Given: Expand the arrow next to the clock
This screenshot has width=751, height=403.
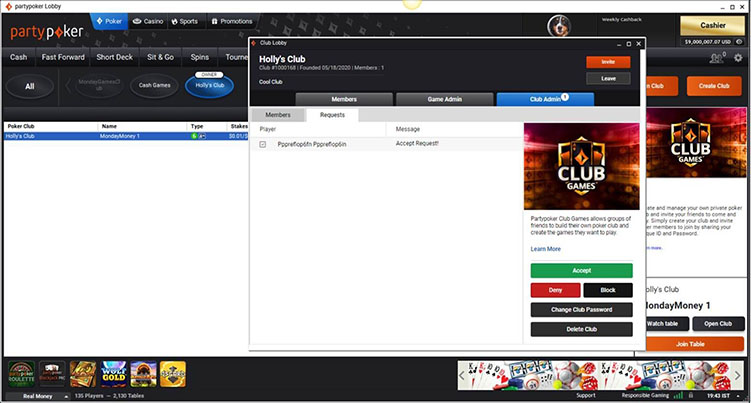Looking at the screenshot, I should point(738,396).
